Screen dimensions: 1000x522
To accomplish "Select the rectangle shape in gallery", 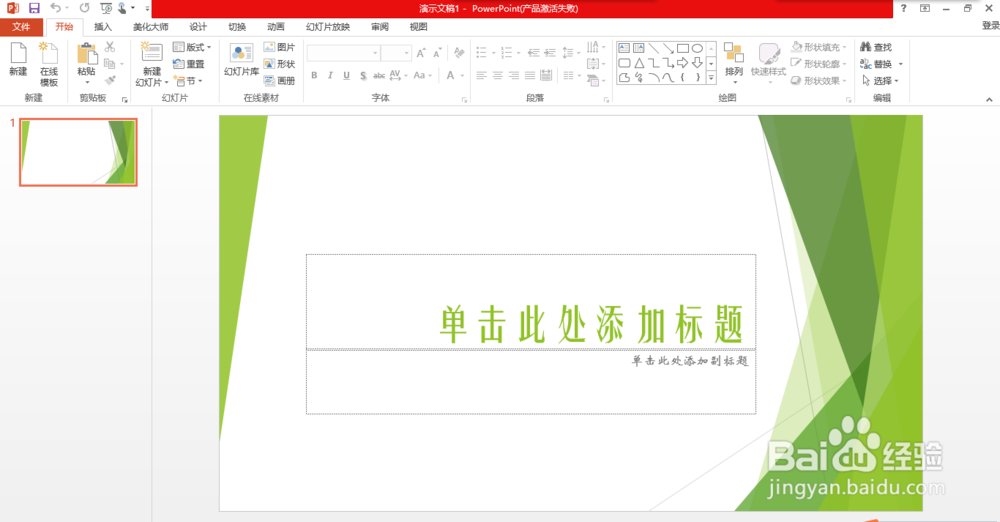I will coord(683,48).
